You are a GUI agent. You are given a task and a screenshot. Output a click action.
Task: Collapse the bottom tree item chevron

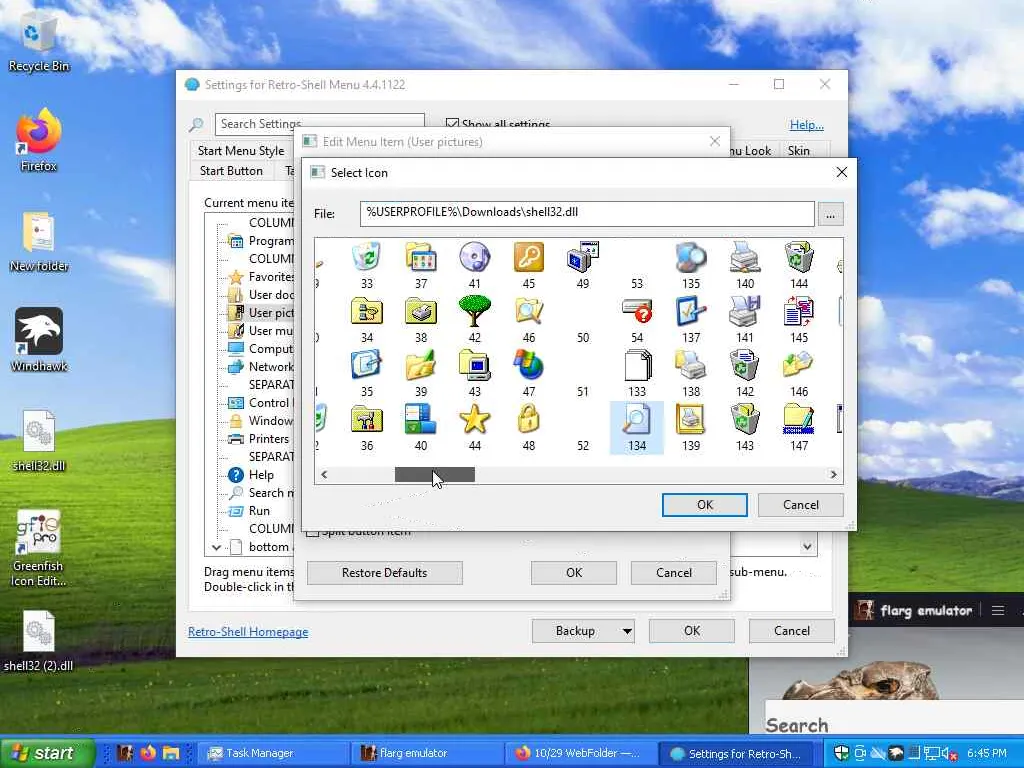click(216, 547)
